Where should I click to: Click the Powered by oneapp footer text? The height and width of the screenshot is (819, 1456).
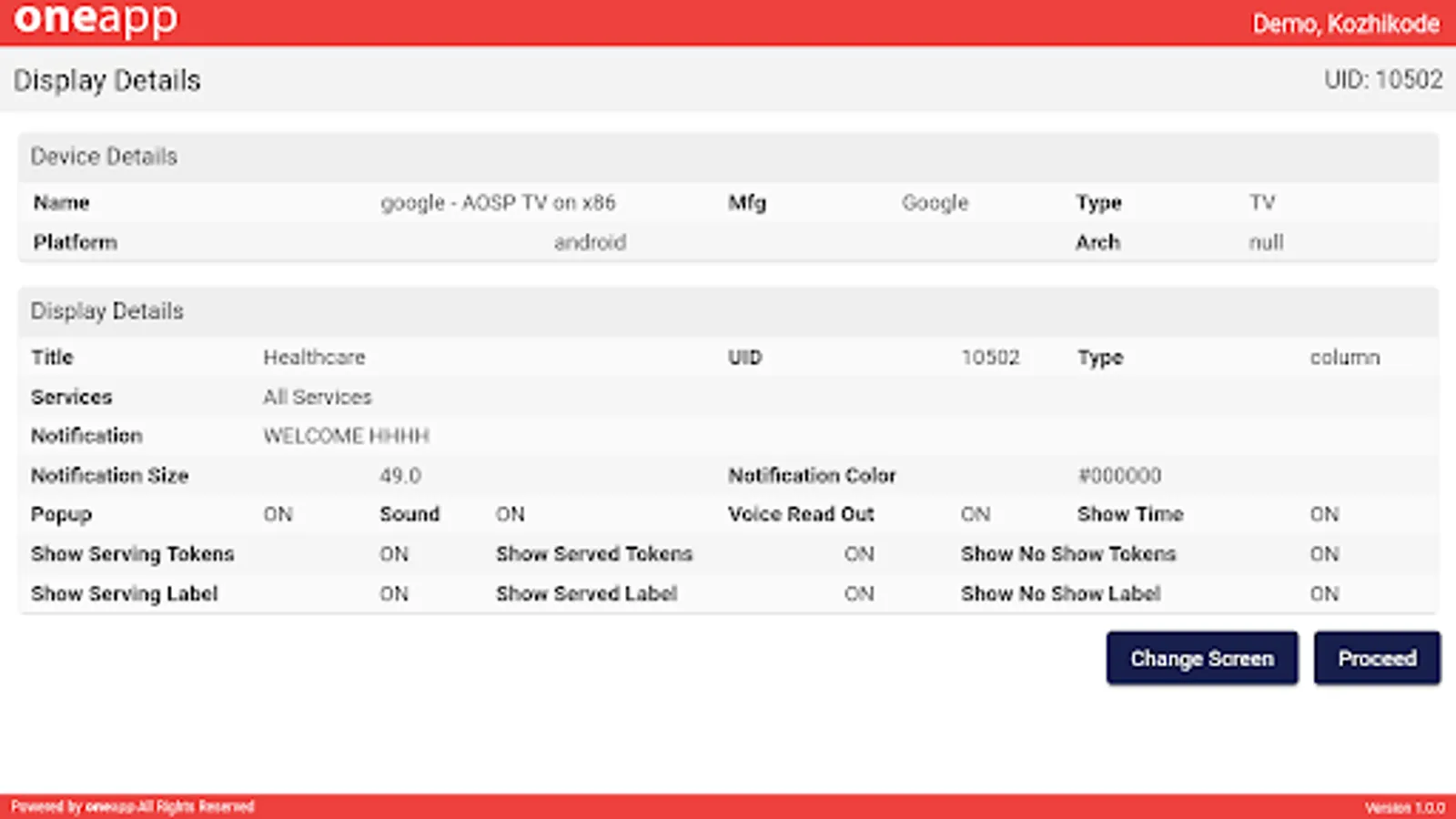click(x=132, y=806)
